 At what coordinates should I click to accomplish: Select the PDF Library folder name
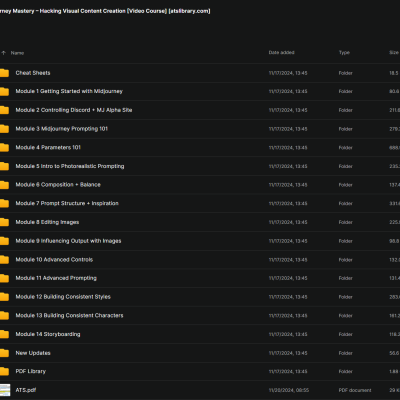click(31, 371)
